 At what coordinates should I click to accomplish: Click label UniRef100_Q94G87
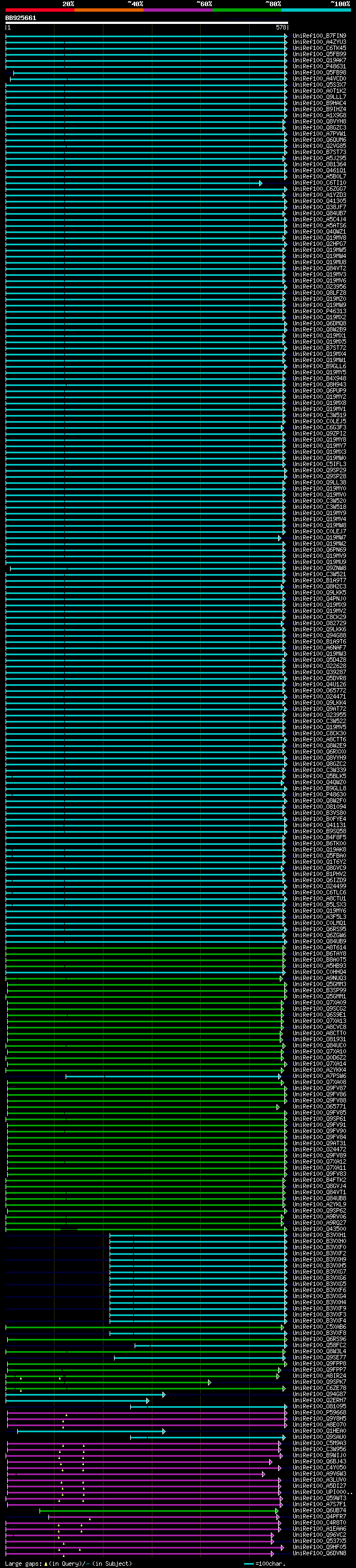tap(319, 1394)
